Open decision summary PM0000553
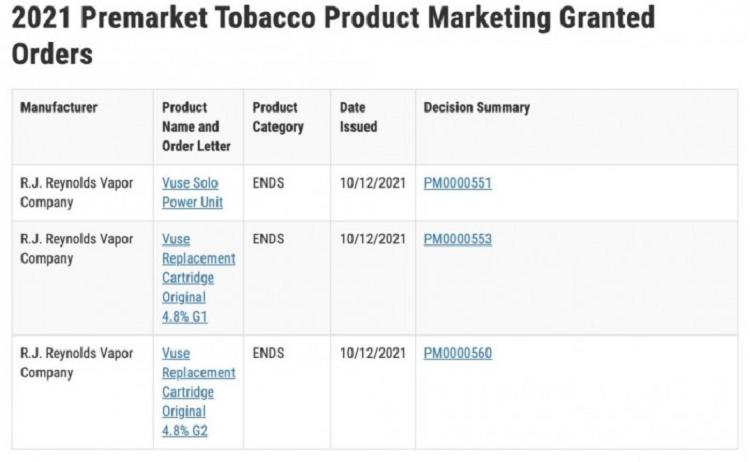The image size is (750, 462). 458,239
